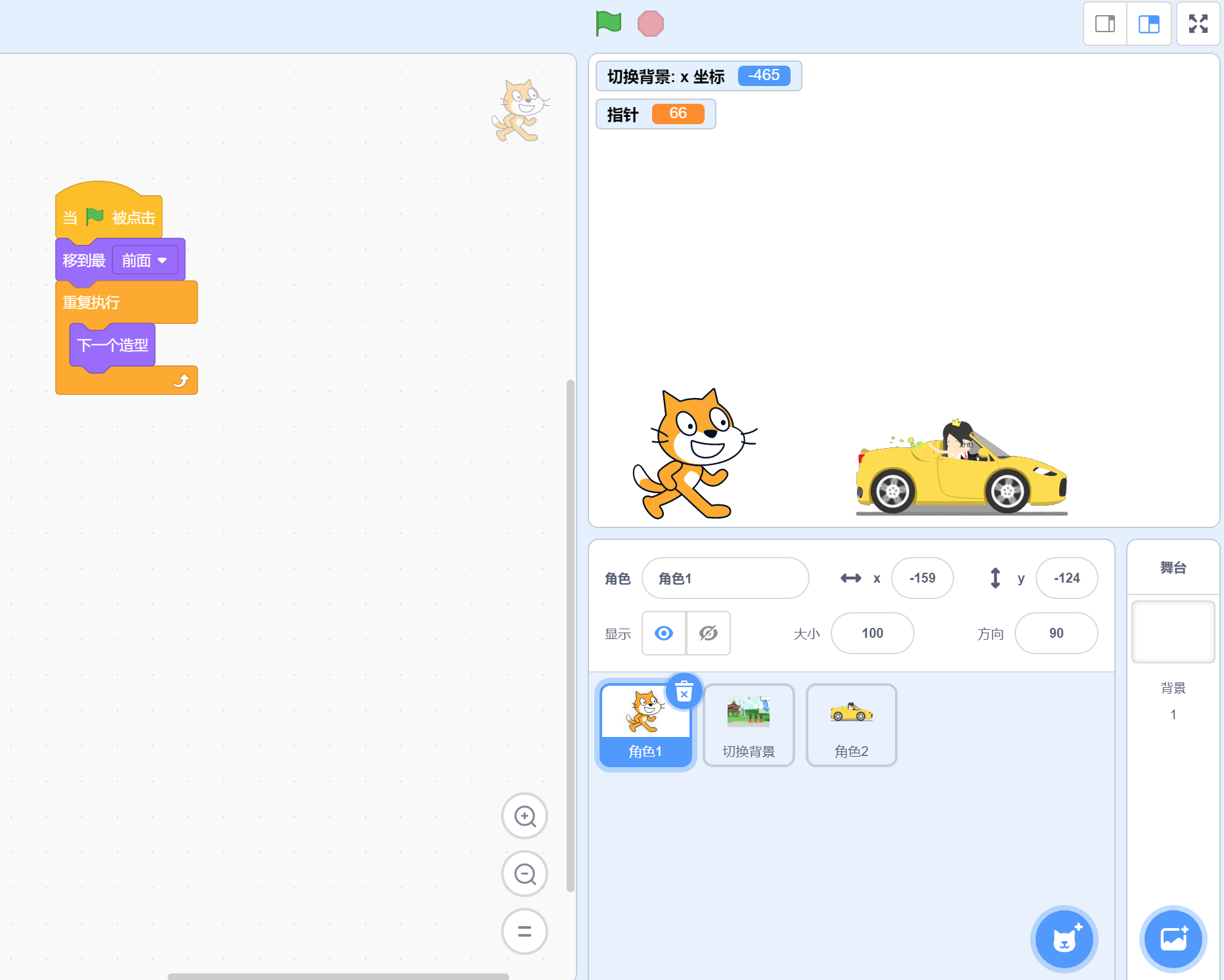Switch to large stage layout
The image size is (1224, 980).
pyautogui.click(x=1149, y=24)
